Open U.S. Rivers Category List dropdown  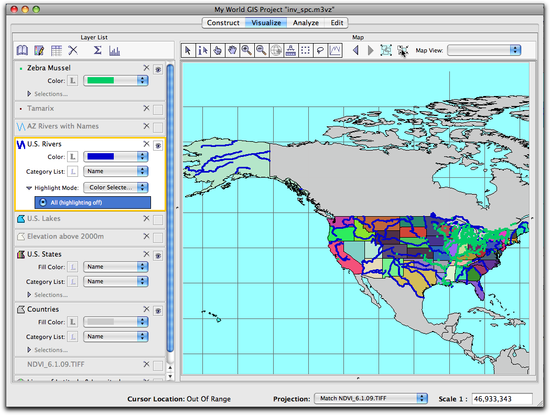pyautogui.click(x=116, y=171)
